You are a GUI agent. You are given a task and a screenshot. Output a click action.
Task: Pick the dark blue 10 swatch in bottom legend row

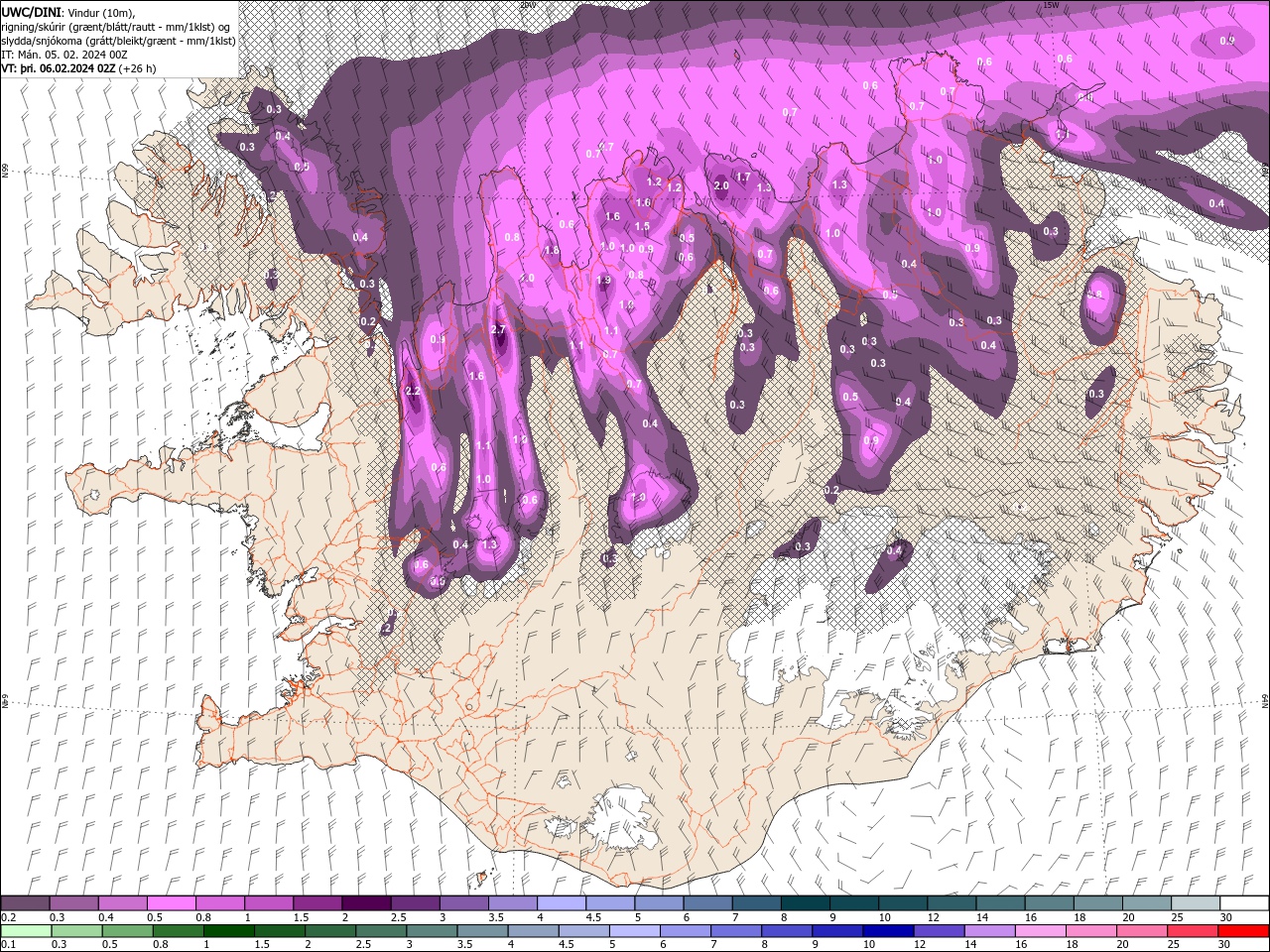tap(887, 931)
